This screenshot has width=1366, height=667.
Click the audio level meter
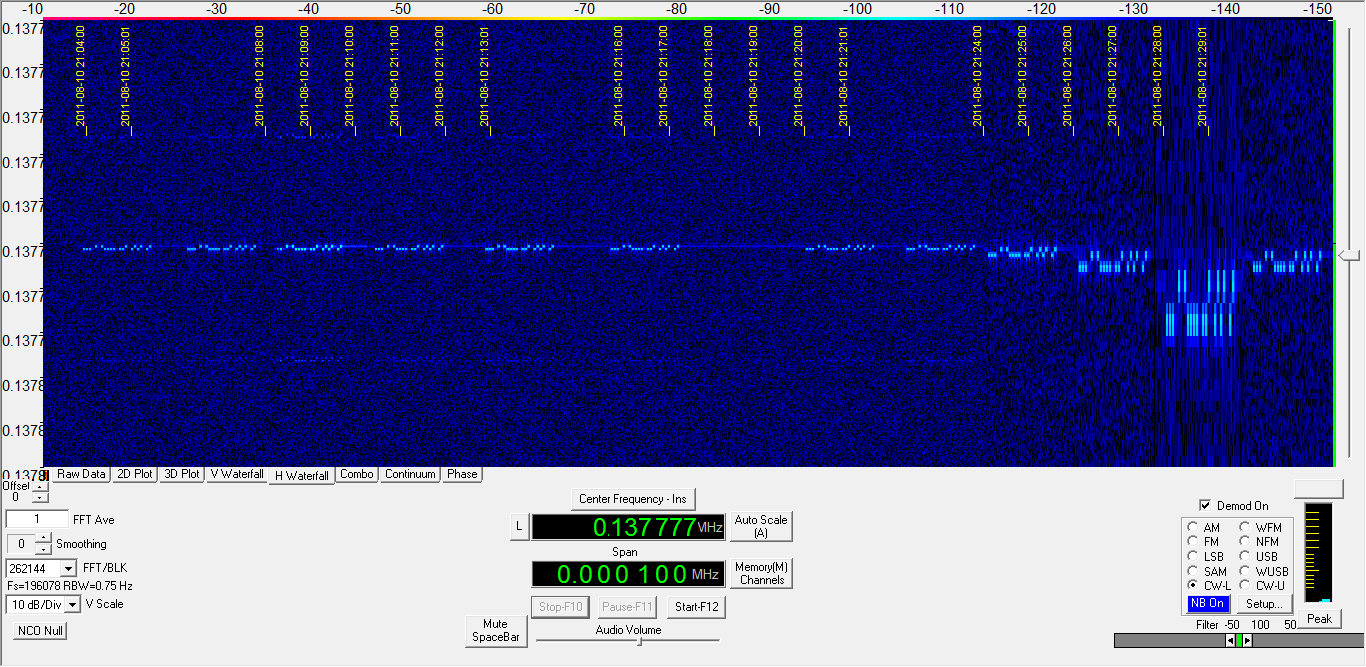pos(1318,553)
